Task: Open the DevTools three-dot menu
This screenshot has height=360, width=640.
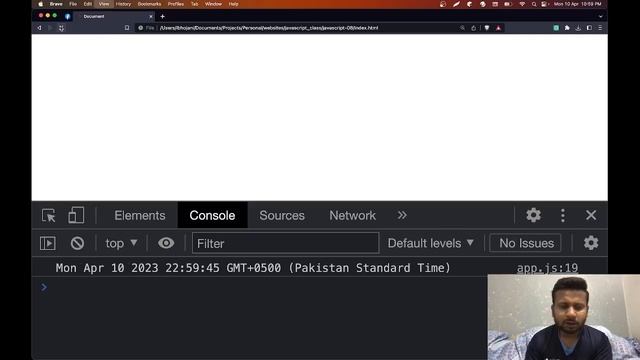Action: [563, 215]
